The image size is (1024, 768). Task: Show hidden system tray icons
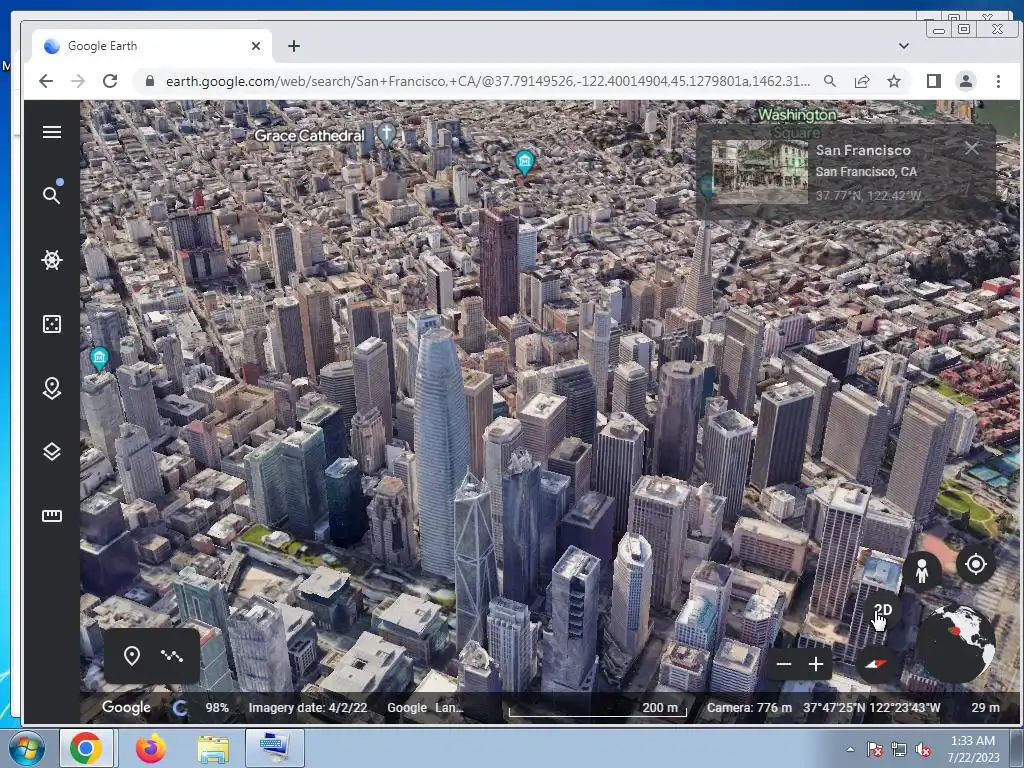850,749
